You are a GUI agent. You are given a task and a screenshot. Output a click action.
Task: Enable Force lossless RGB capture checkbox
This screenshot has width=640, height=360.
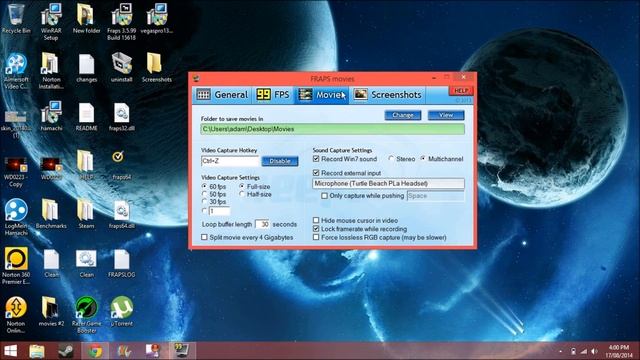click(x=316, y=237)
